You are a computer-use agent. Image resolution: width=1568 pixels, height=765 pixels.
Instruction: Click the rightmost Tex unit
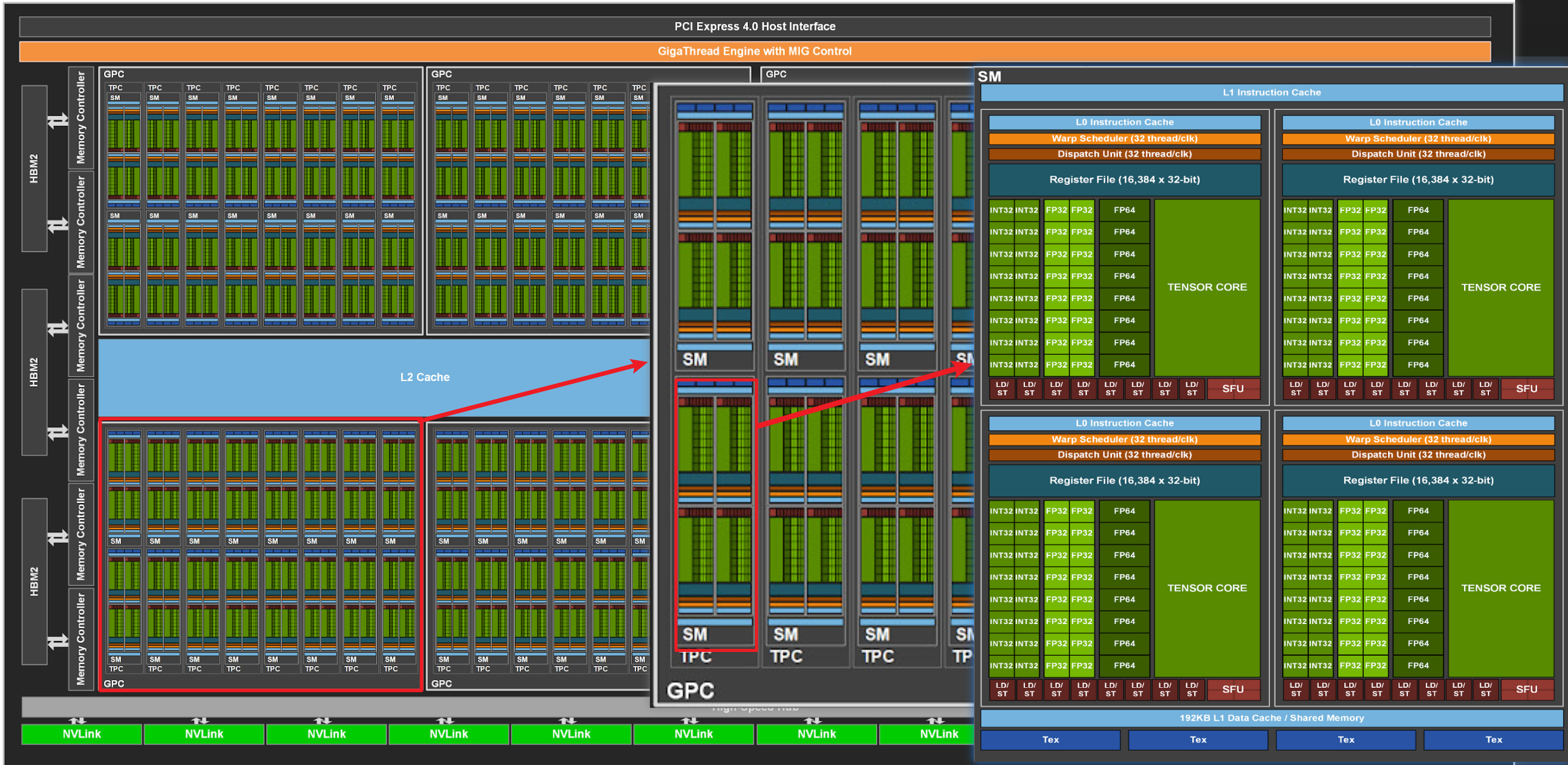(x=1493, y=739)
